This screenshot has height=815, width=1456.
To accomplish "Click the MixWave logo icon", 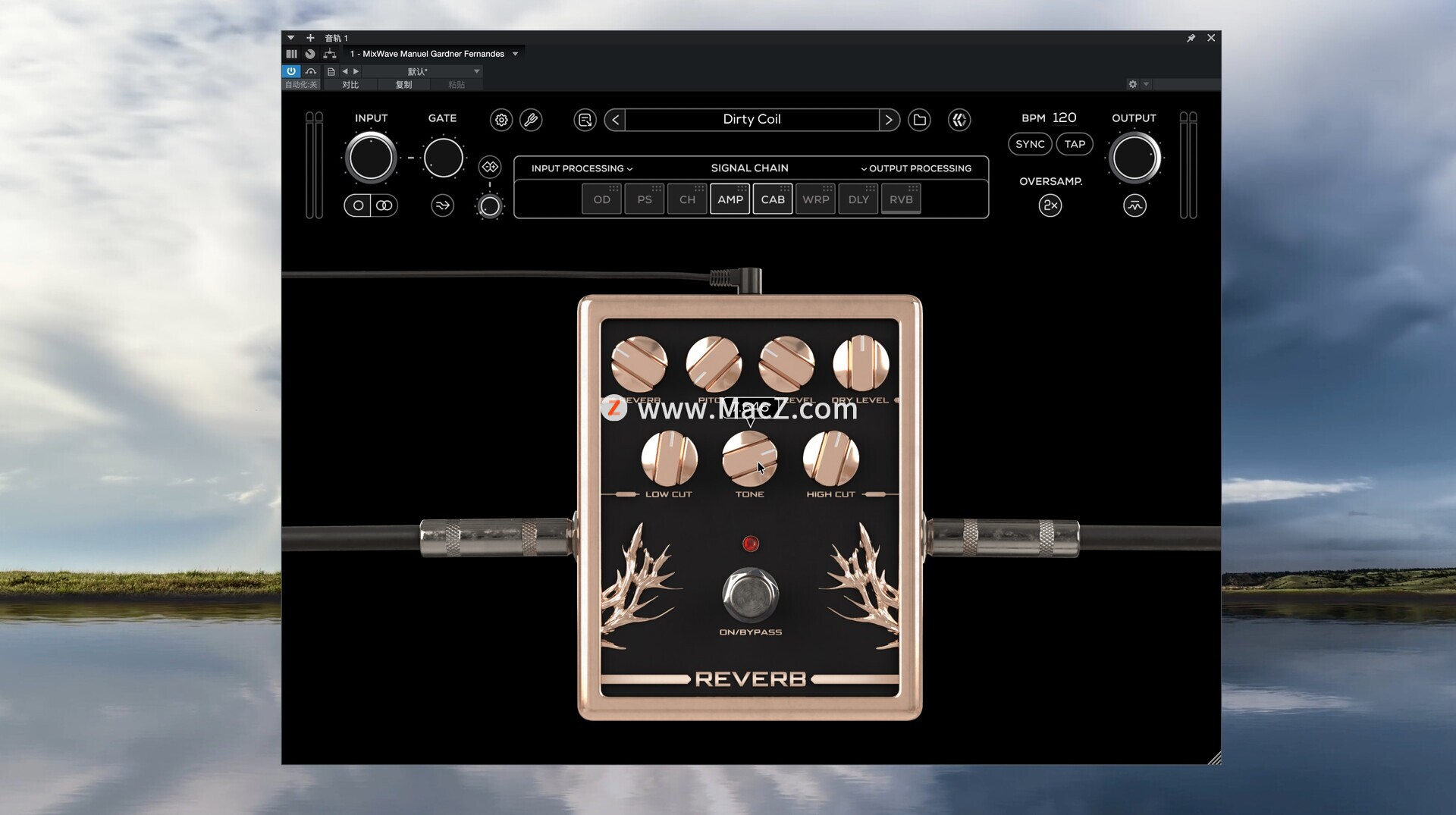I will 959,120.
